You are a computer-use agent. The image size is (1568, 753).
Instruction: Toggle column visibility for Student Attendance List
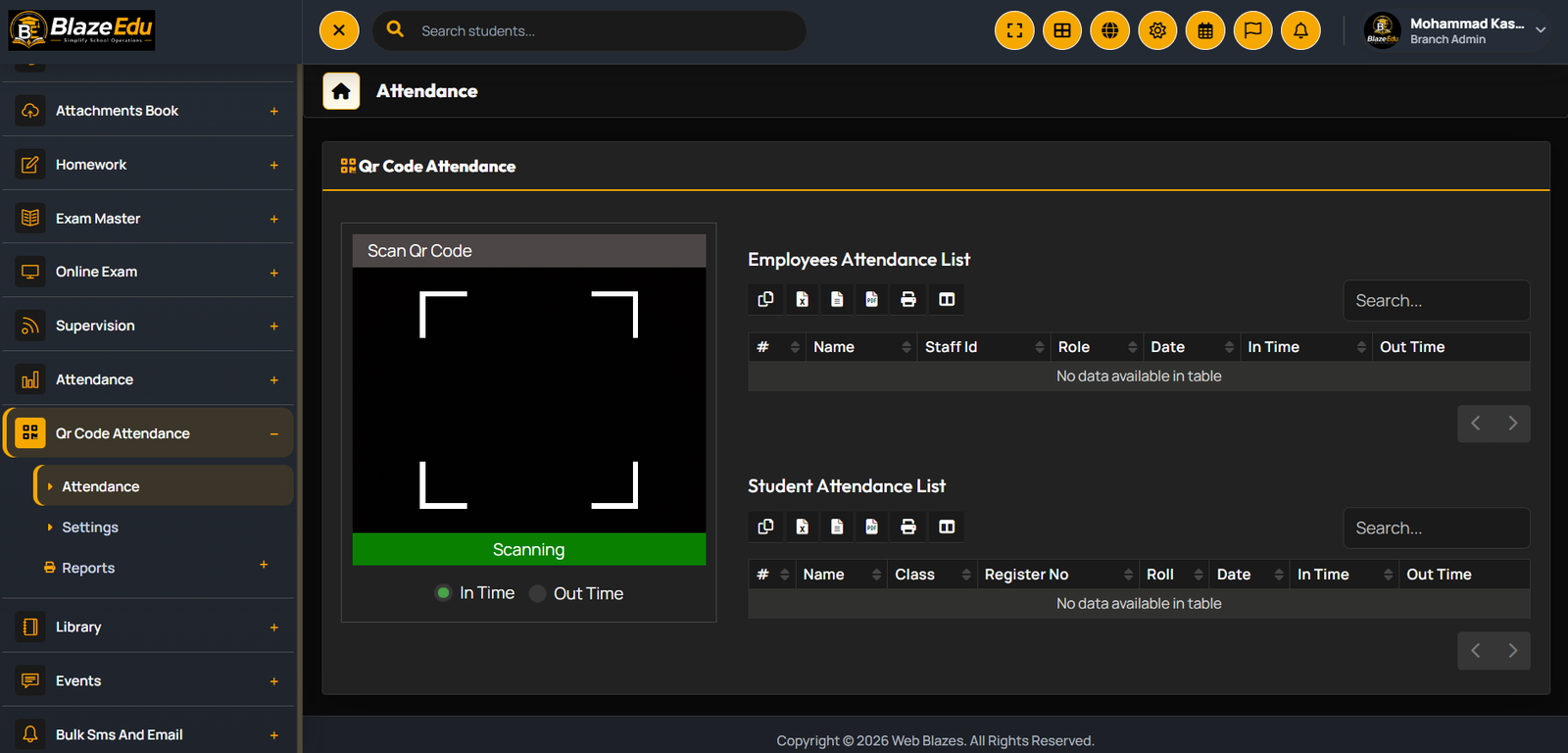coord(947,527)
